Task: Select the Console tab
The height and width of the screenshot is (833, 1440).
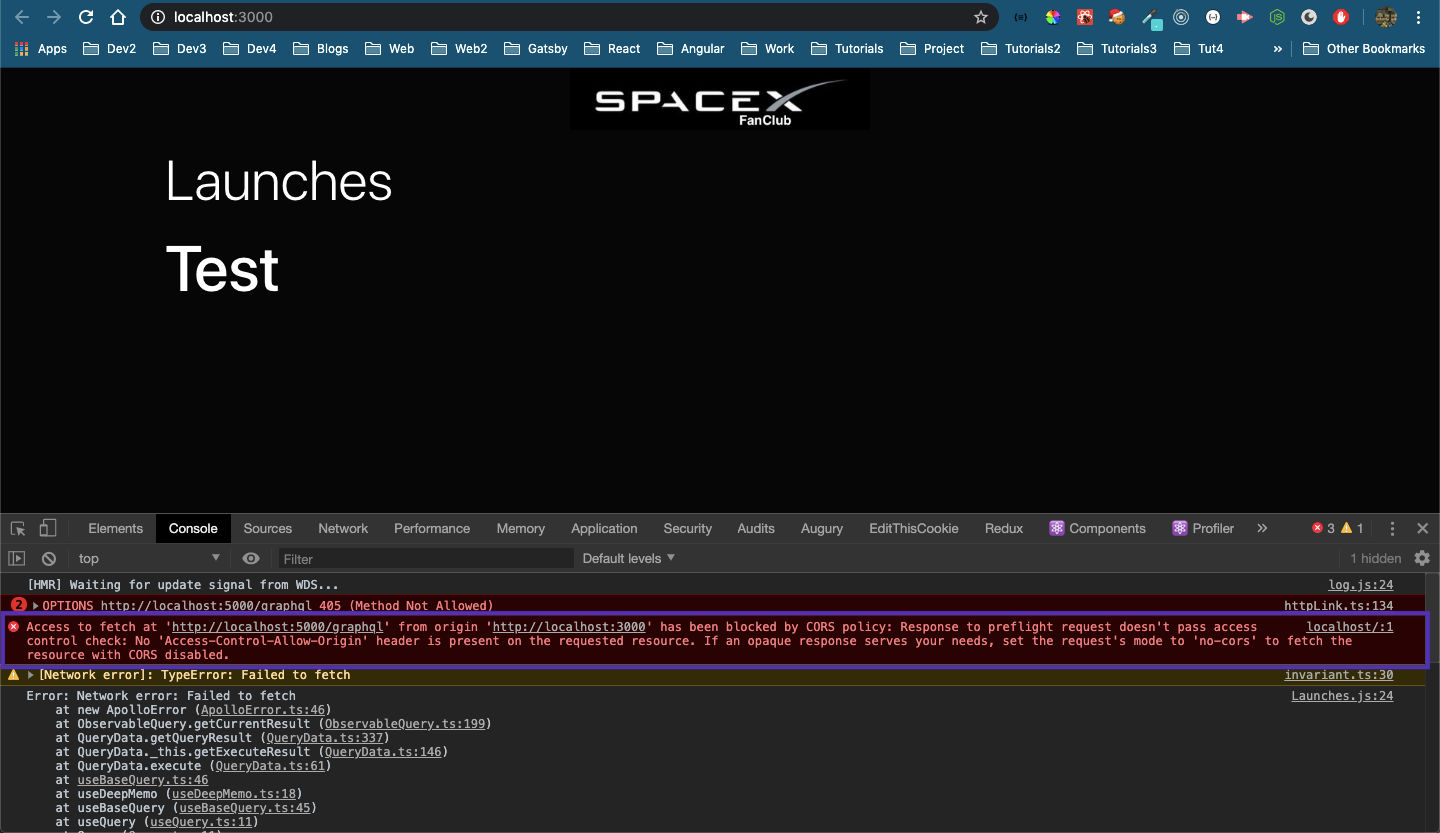Action: click(193, 528)
